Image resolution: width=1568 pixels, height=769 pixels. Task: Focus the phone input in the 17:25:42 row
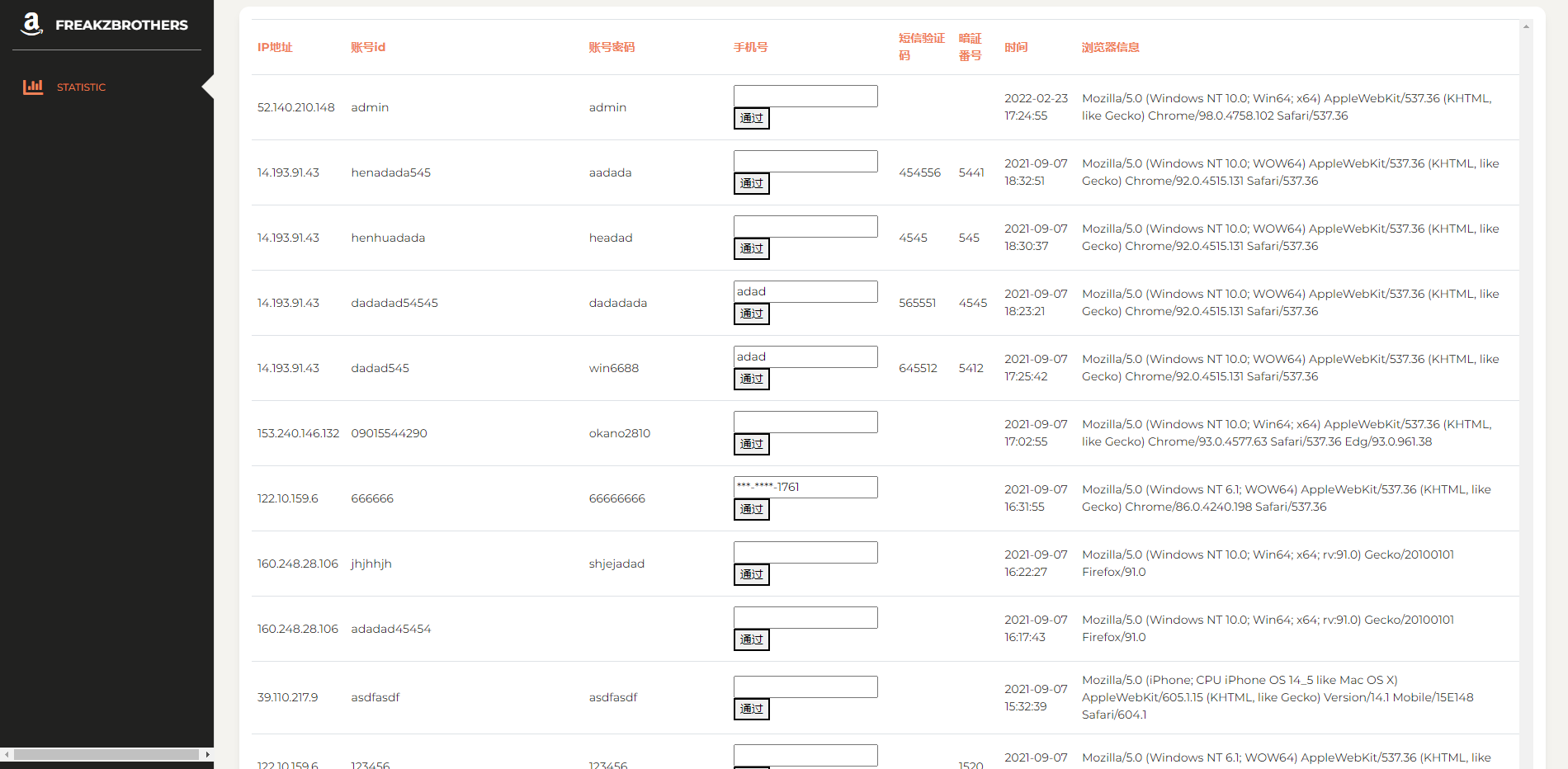805,357
